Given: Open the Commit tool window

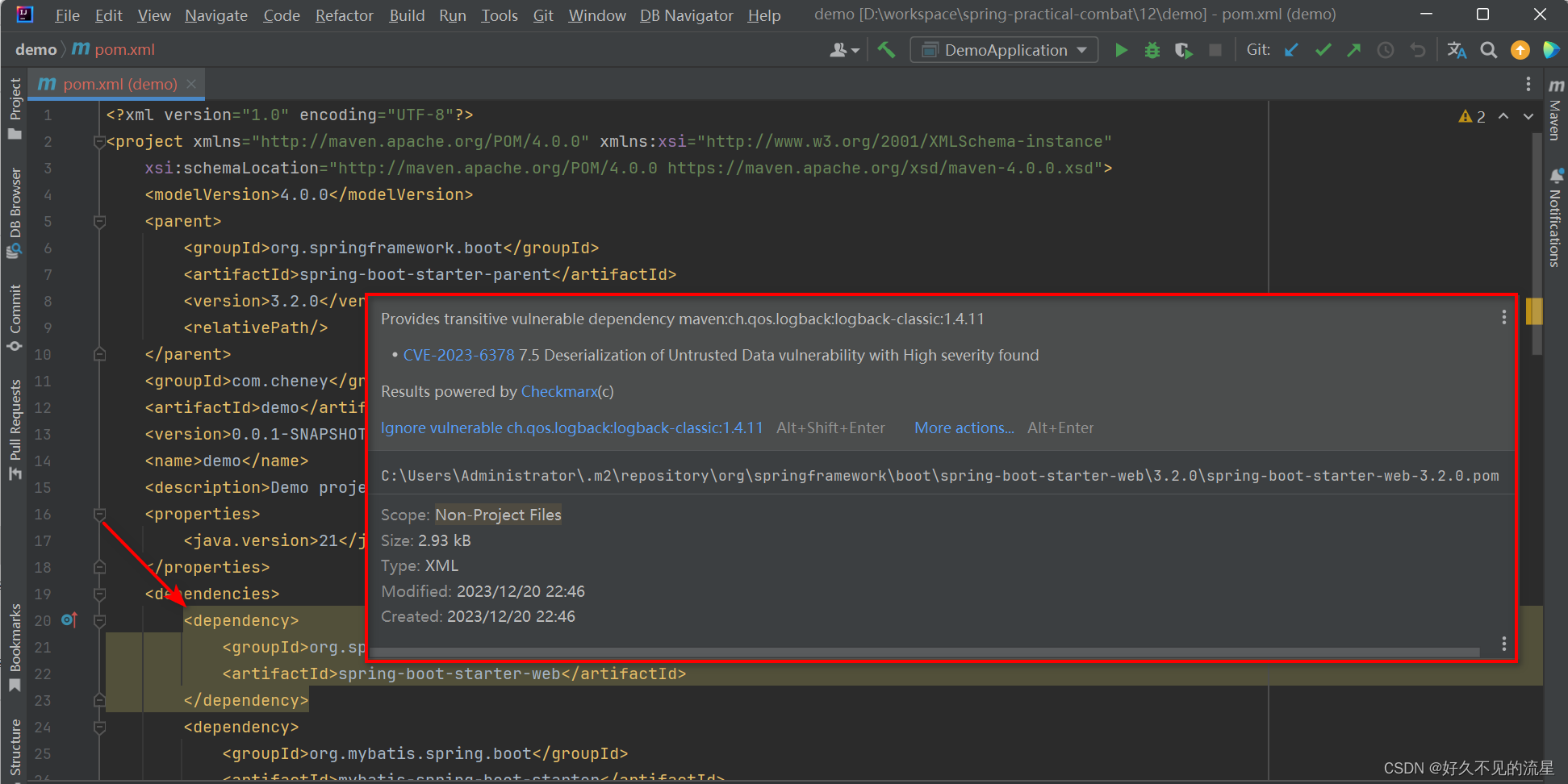Looking at the screenshot, I should point(15,318).
